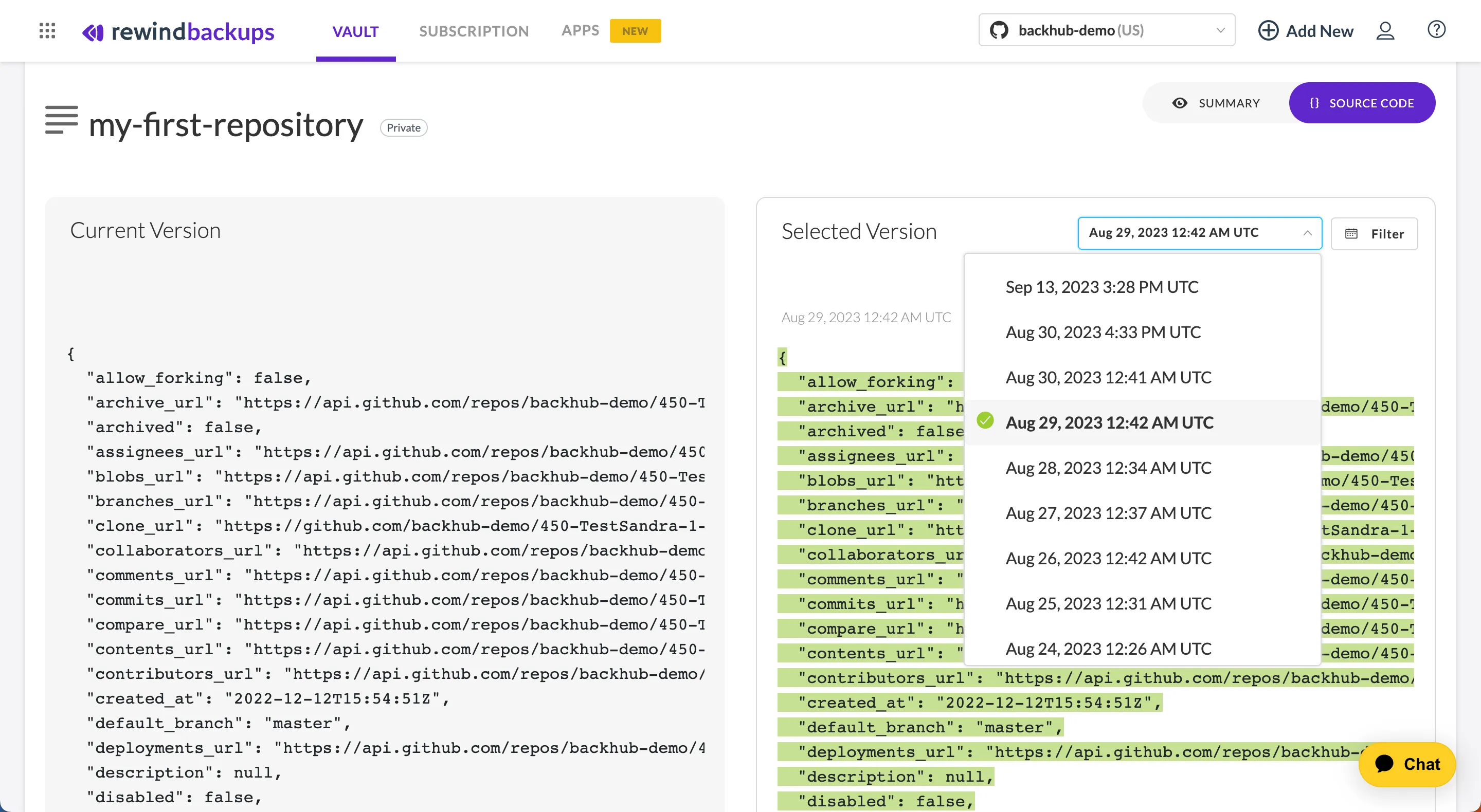Image resolution: width=1481 pixels, height=812 pixels.
Task: Select version Aug 25, 2023 12:31 AM UTC
Action: 1142,603
